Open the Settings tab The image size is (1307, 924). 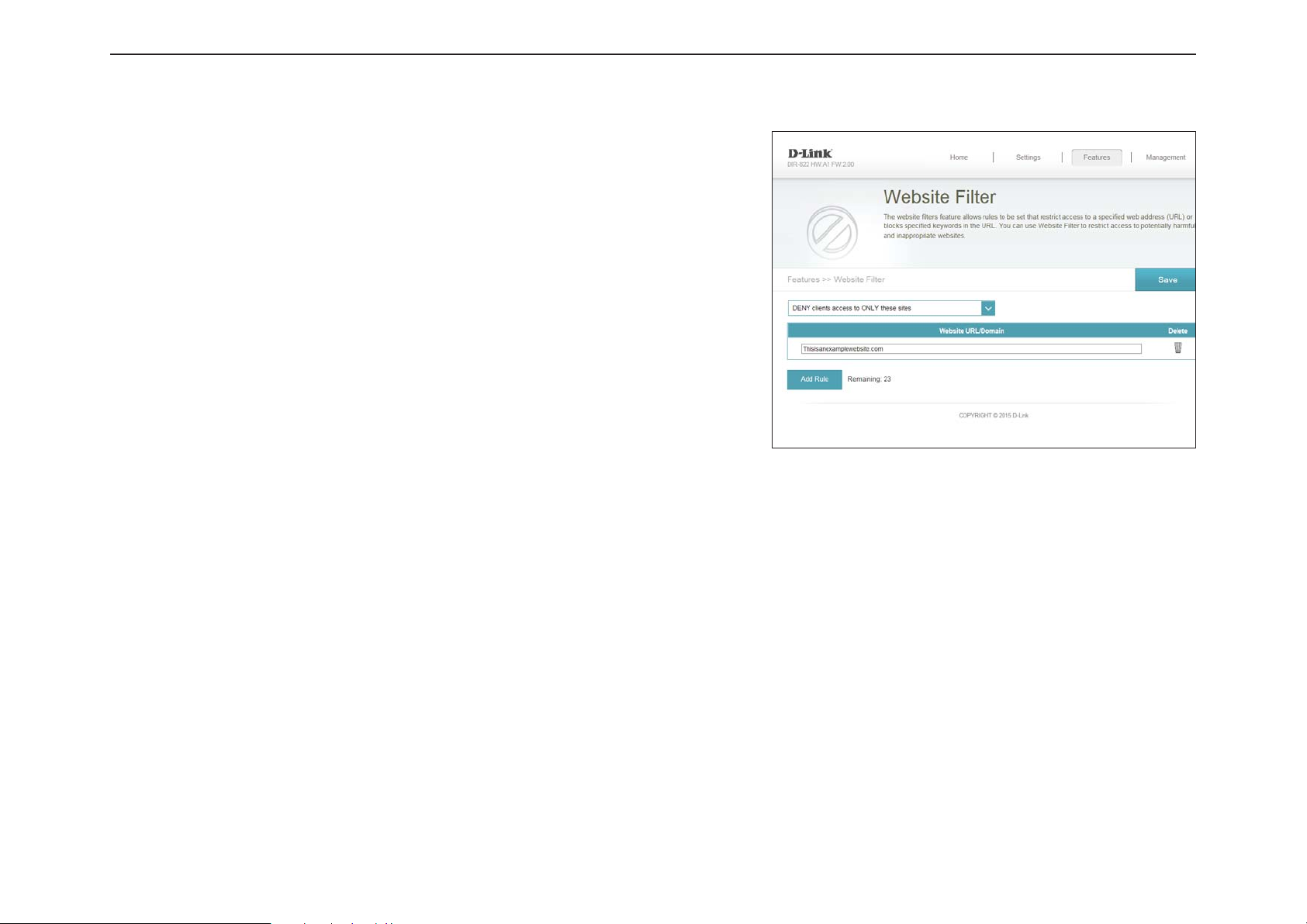[1028, 157]
